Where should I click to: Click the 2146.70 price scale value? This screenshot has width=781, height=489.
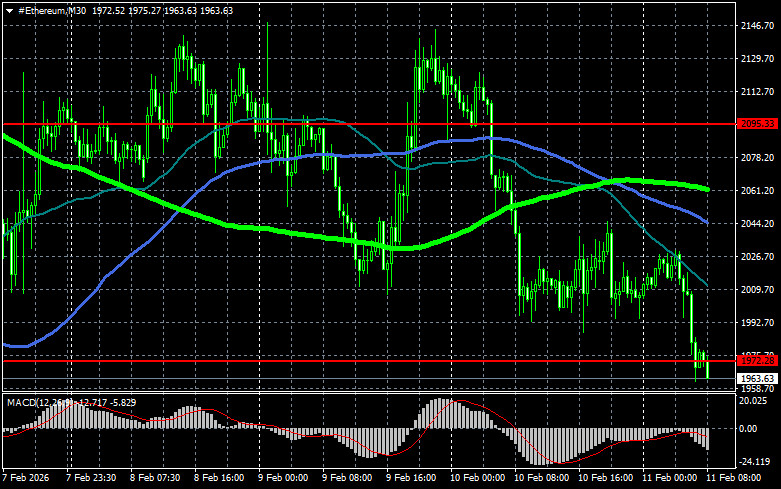pos(756,26)
